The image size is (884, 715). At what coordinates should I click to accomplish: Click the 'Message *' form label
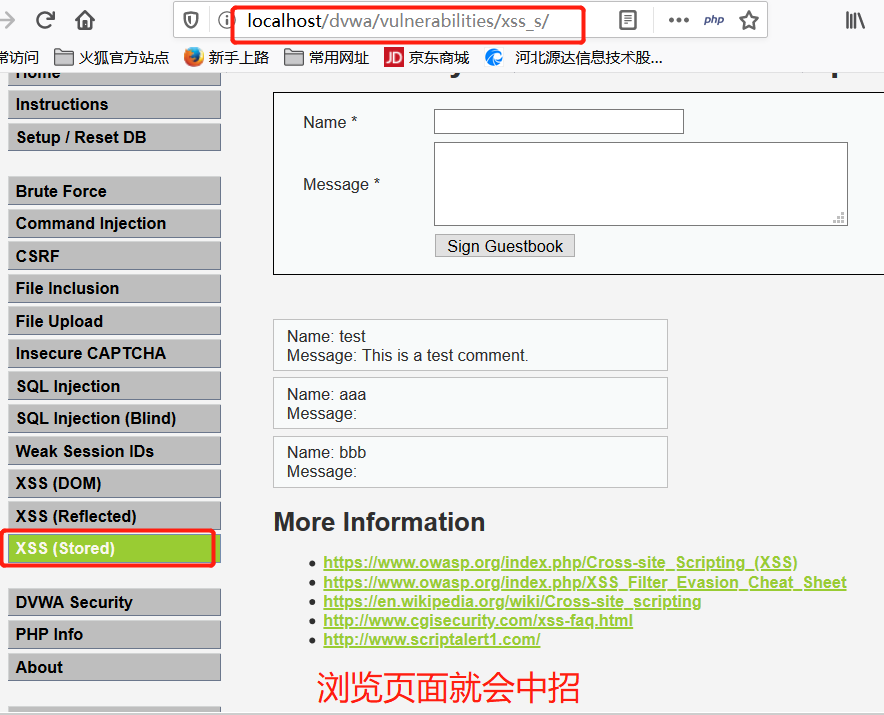tap(342, 184)
